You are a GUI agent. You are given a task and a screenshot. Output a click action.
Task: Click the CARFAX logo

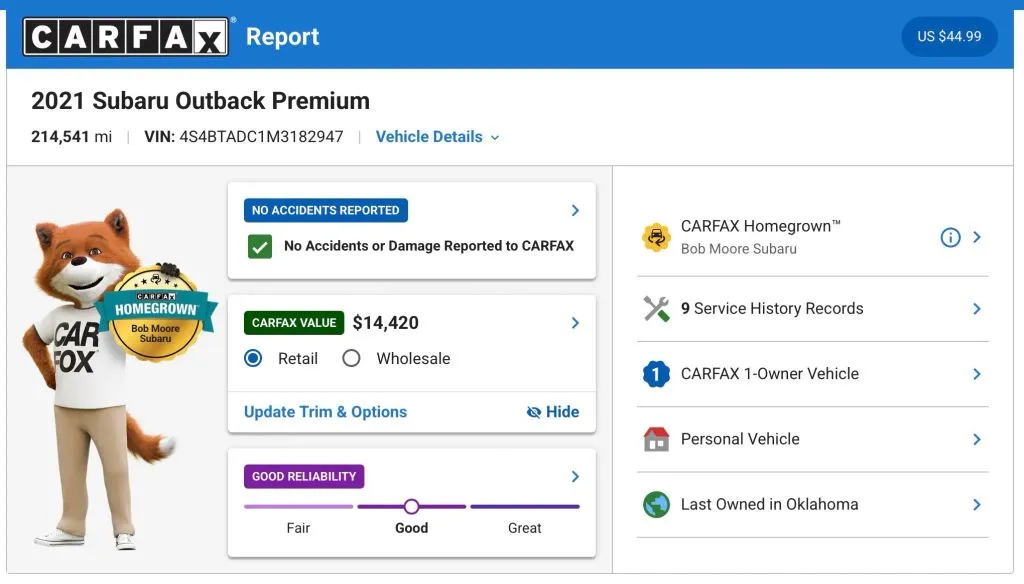pos(126,37)
